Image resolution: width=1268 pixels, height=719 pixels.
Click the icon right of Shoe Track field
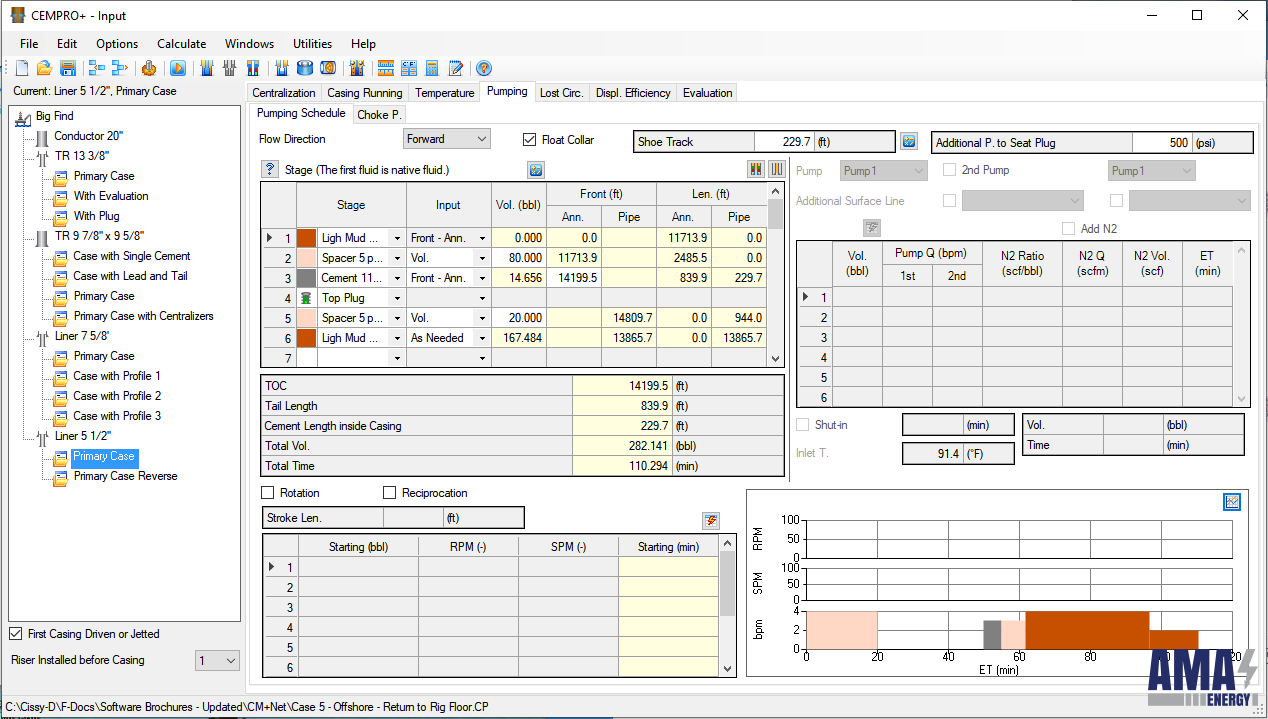(x=908, y=141)
